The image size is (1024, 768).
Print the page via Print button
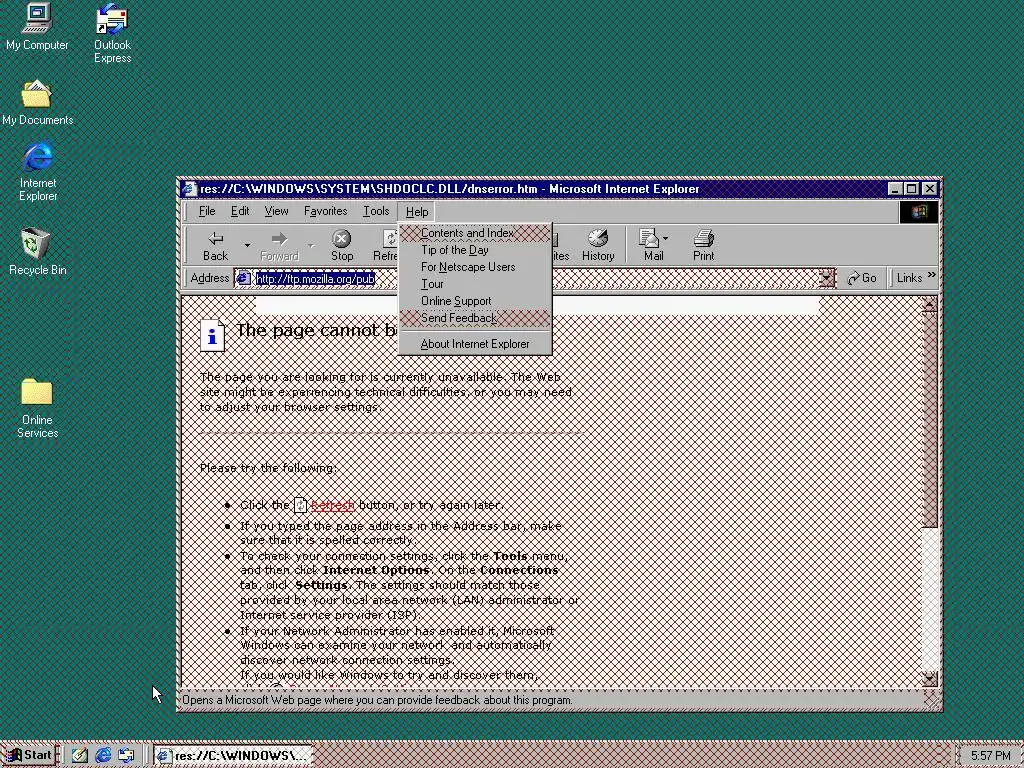pyautogui.click(x=703, y=246)
